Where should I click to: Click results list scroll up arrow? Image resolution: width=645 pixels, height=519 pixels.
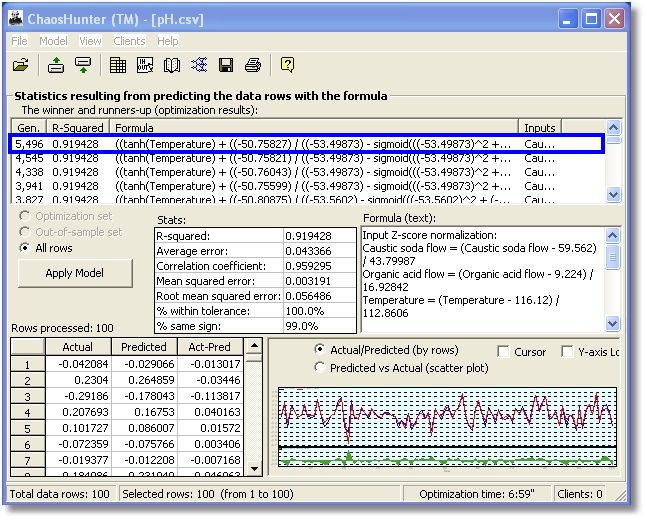click(613, 127)
